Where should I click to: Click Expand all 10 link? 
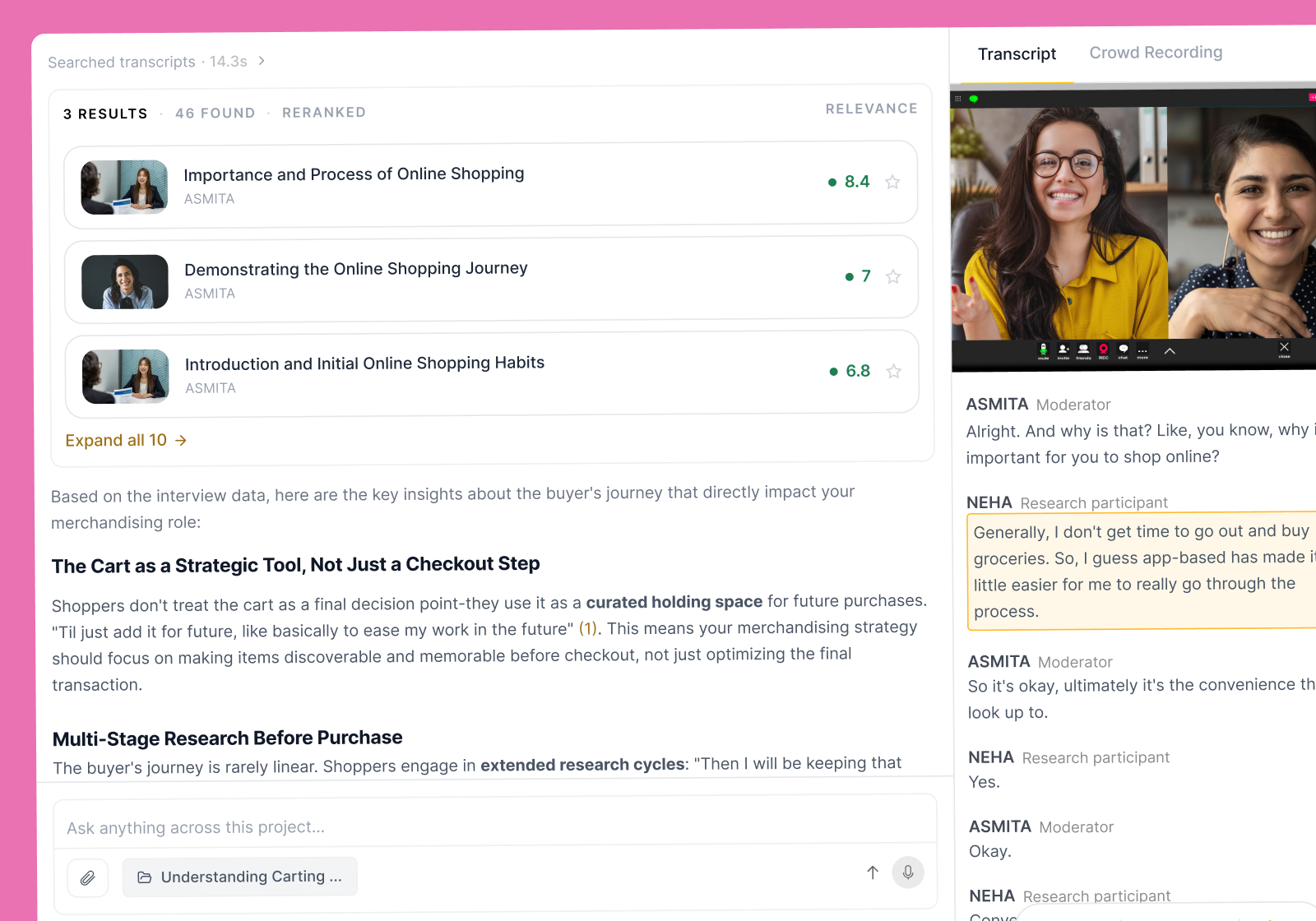(x=126, y=441)
